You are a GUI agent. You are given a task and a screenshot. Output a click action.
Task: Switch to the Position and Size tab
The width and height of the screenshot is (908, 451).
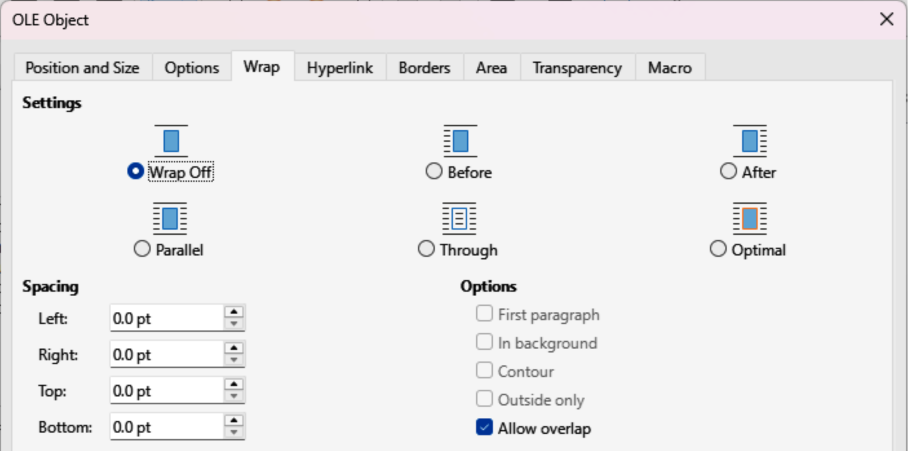point(82,68)
